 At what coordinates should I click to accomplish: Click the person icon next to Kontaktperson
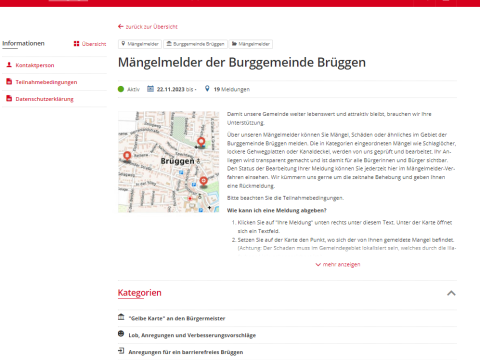coord(9,65)
